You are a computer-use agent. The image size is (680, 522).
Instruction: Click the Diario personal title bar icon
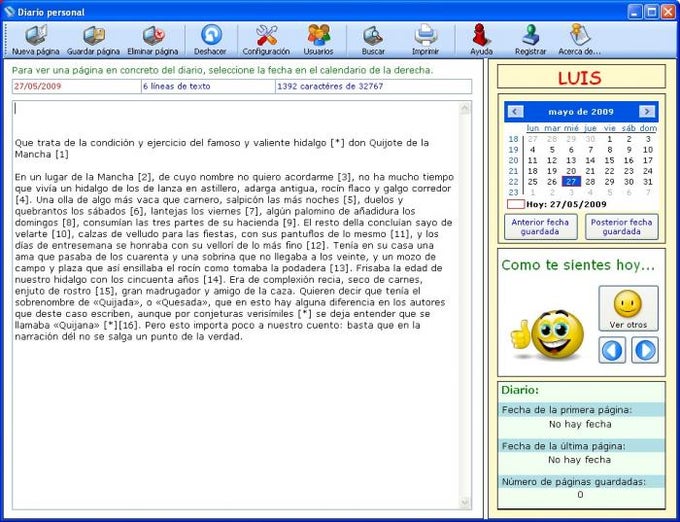tap(9, 12)
